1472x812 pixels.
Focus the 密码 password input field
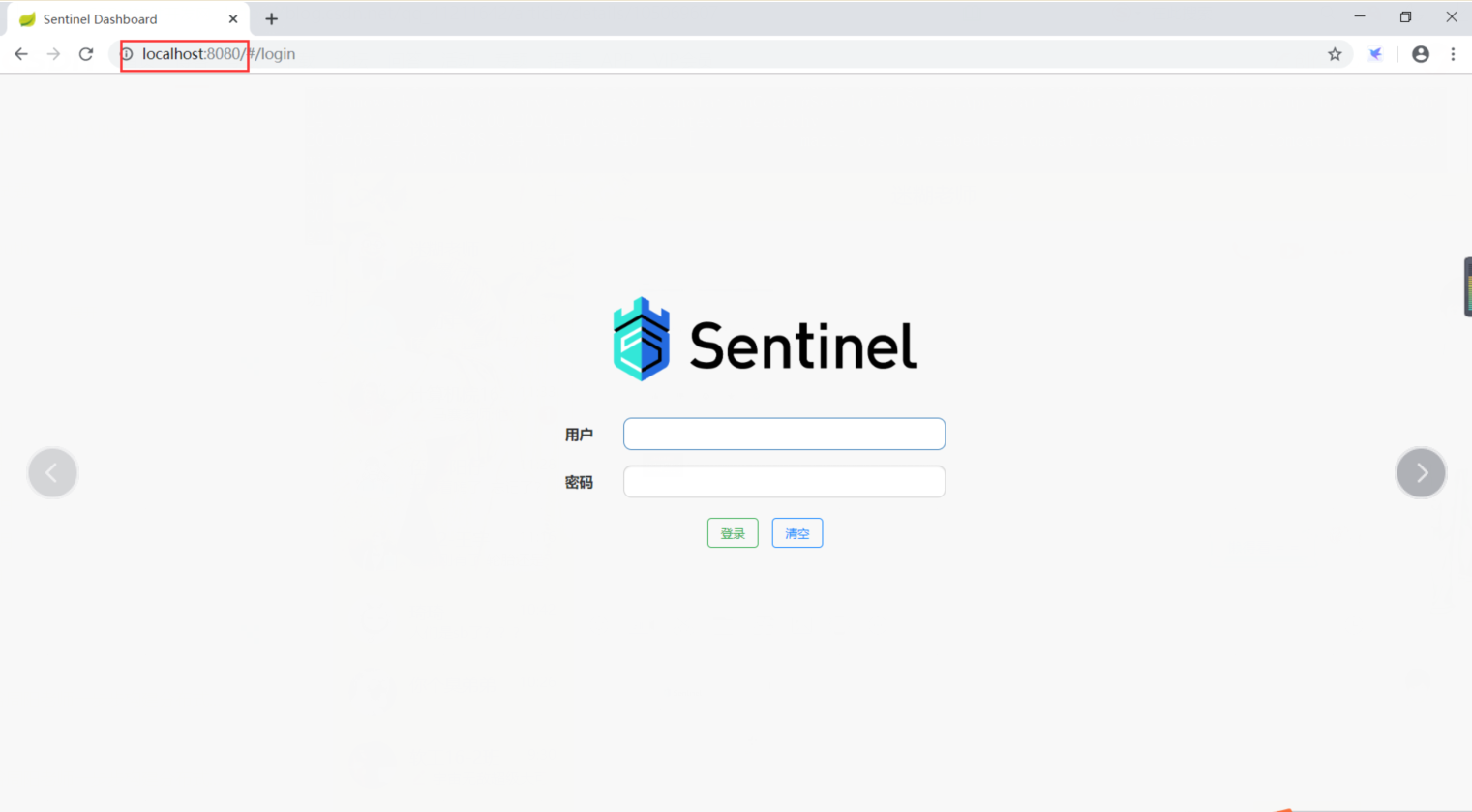(x=784, y=482)
